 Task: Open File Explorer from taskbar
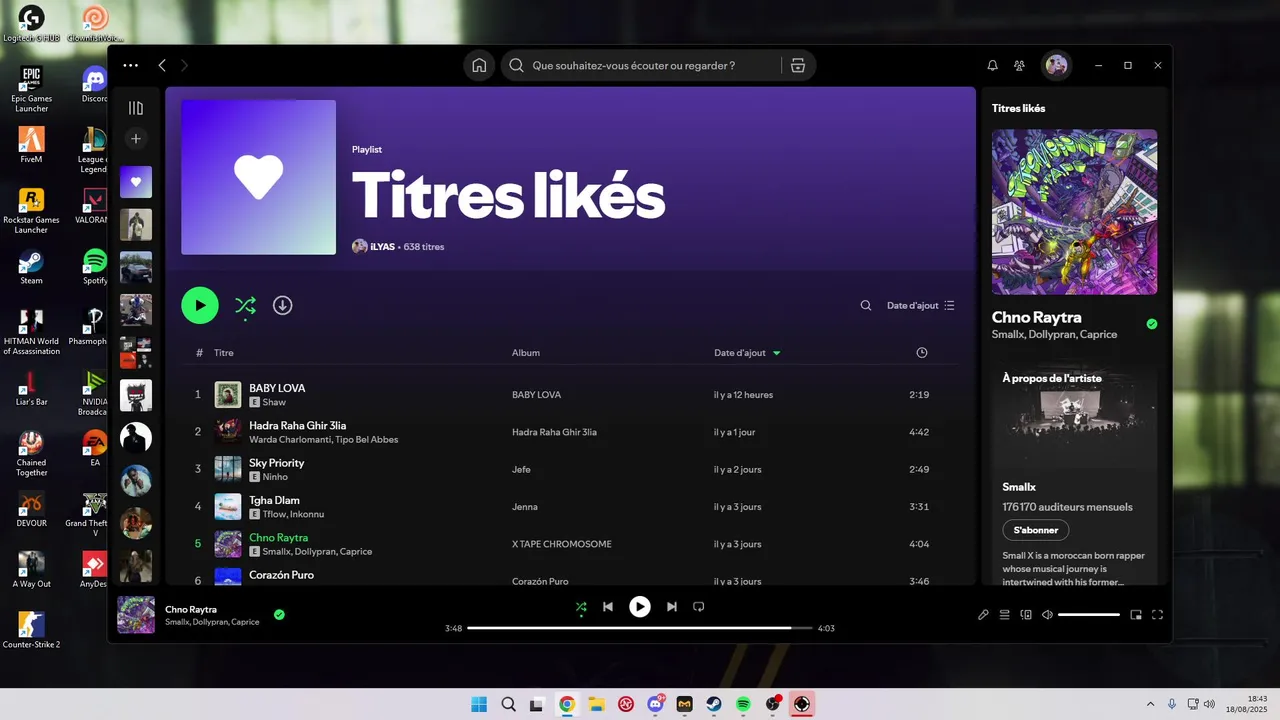pos(596,704)
